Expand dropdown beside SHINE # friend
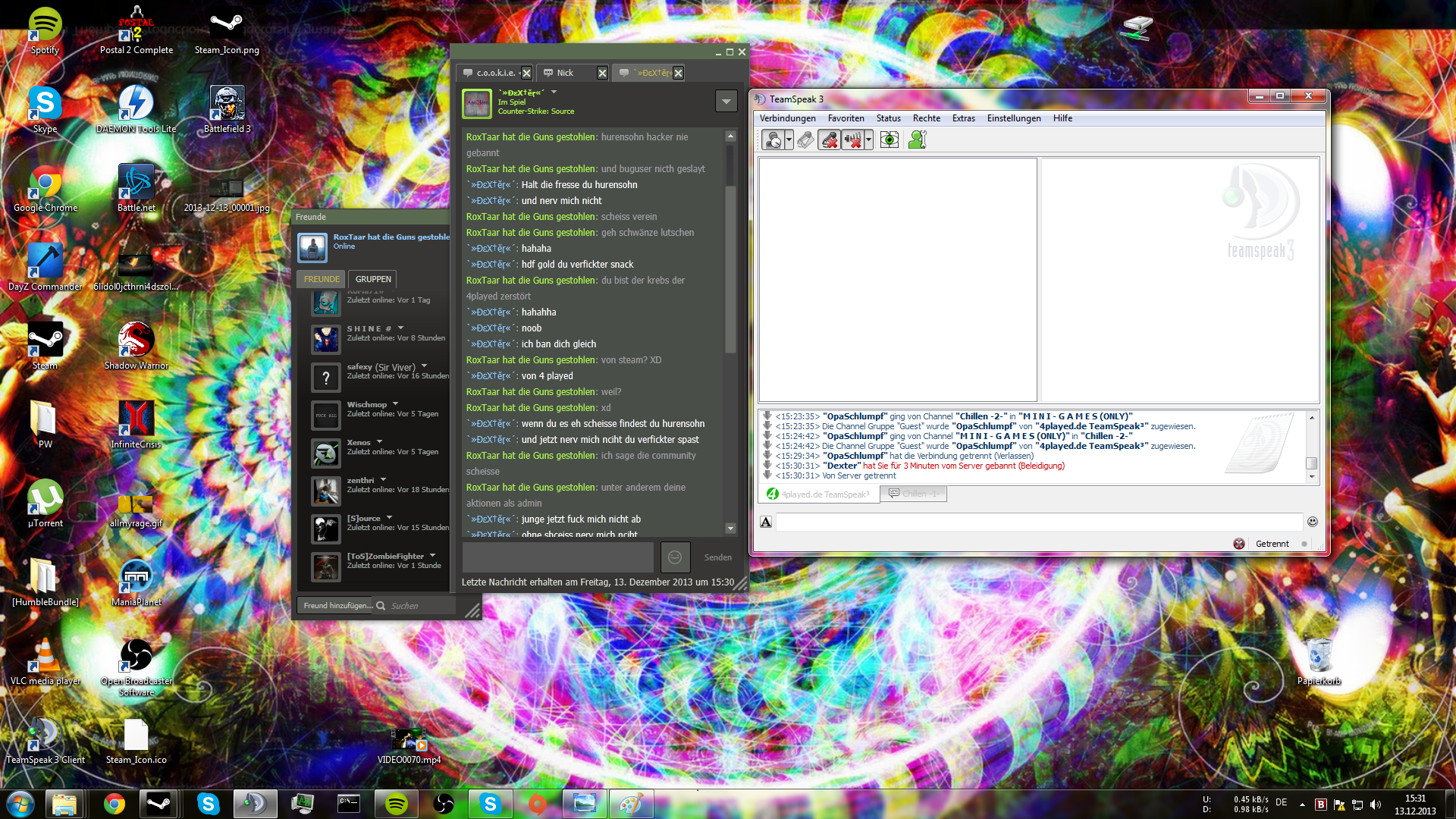Viewport: 1456px width, 819px height. click(400, 328)
